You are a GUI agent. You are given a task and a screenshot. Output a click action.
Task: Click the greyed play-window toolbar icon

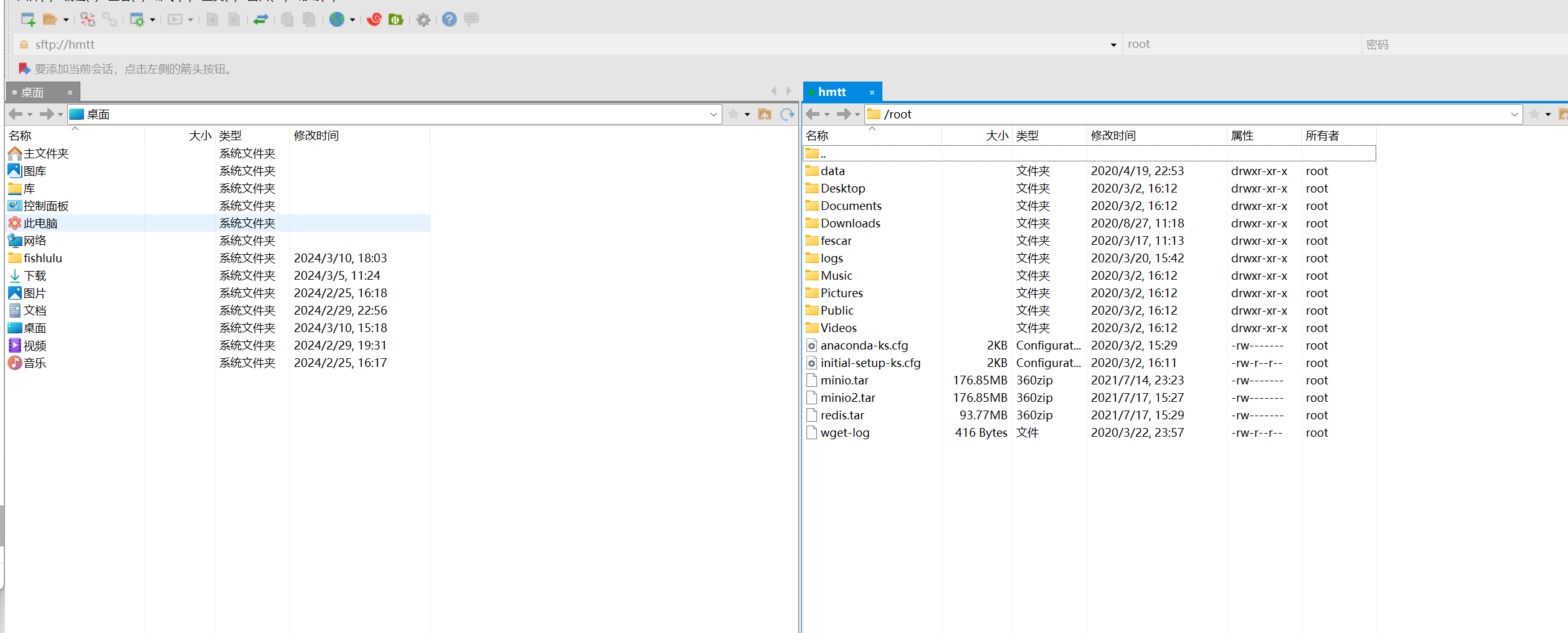point(176,19)
